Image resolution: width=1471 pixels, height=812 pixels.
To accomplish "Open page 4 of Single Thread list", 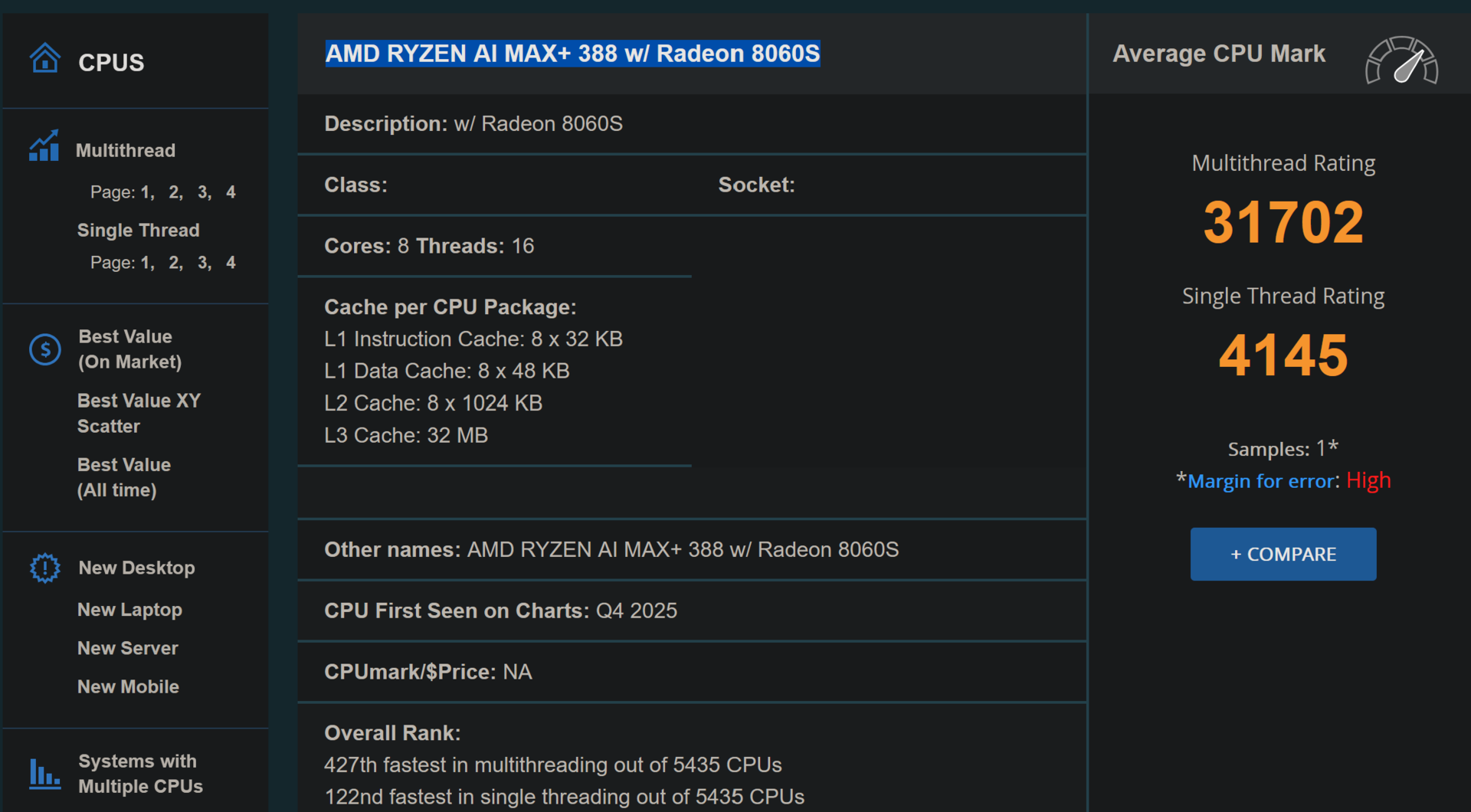I will tap(231, 263).
